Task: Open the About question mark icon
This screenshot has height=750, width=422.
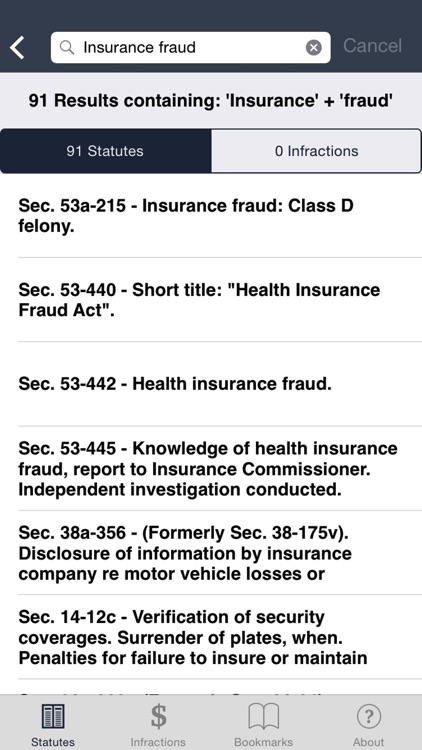Action: click(x=369, y=717)
